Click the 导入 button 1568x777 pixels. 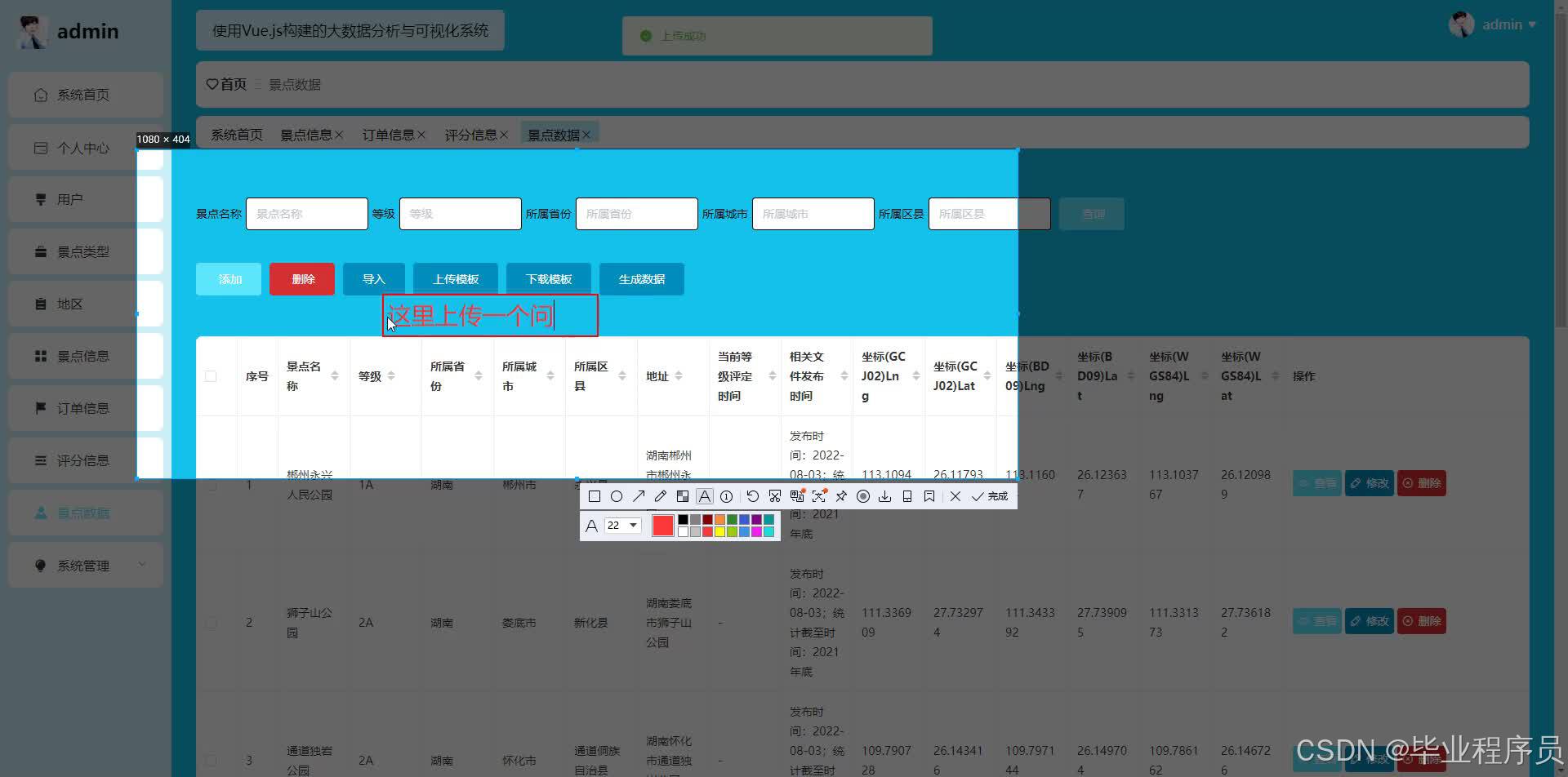click(374, 279)
